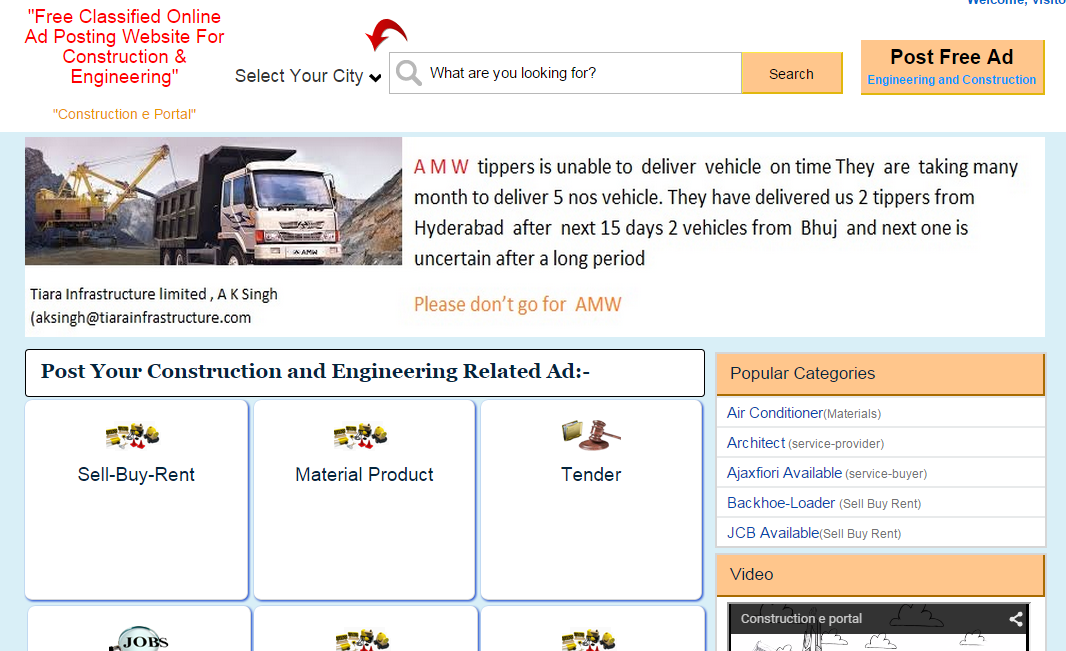This screenshot has width=1066, height=651.
Task: Click the Tender label
Action: click(591, 474)
